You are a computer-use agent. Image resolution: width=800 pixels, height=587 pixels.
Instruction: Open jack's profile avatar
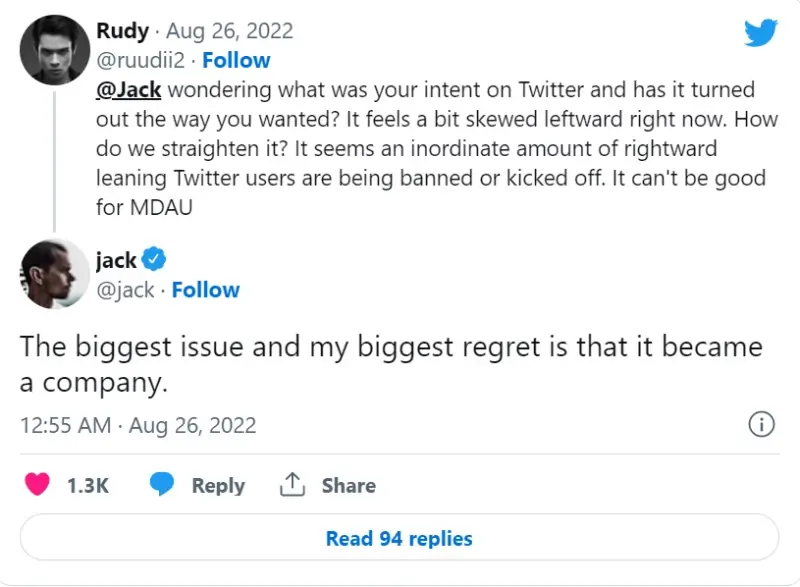[53, 275]
